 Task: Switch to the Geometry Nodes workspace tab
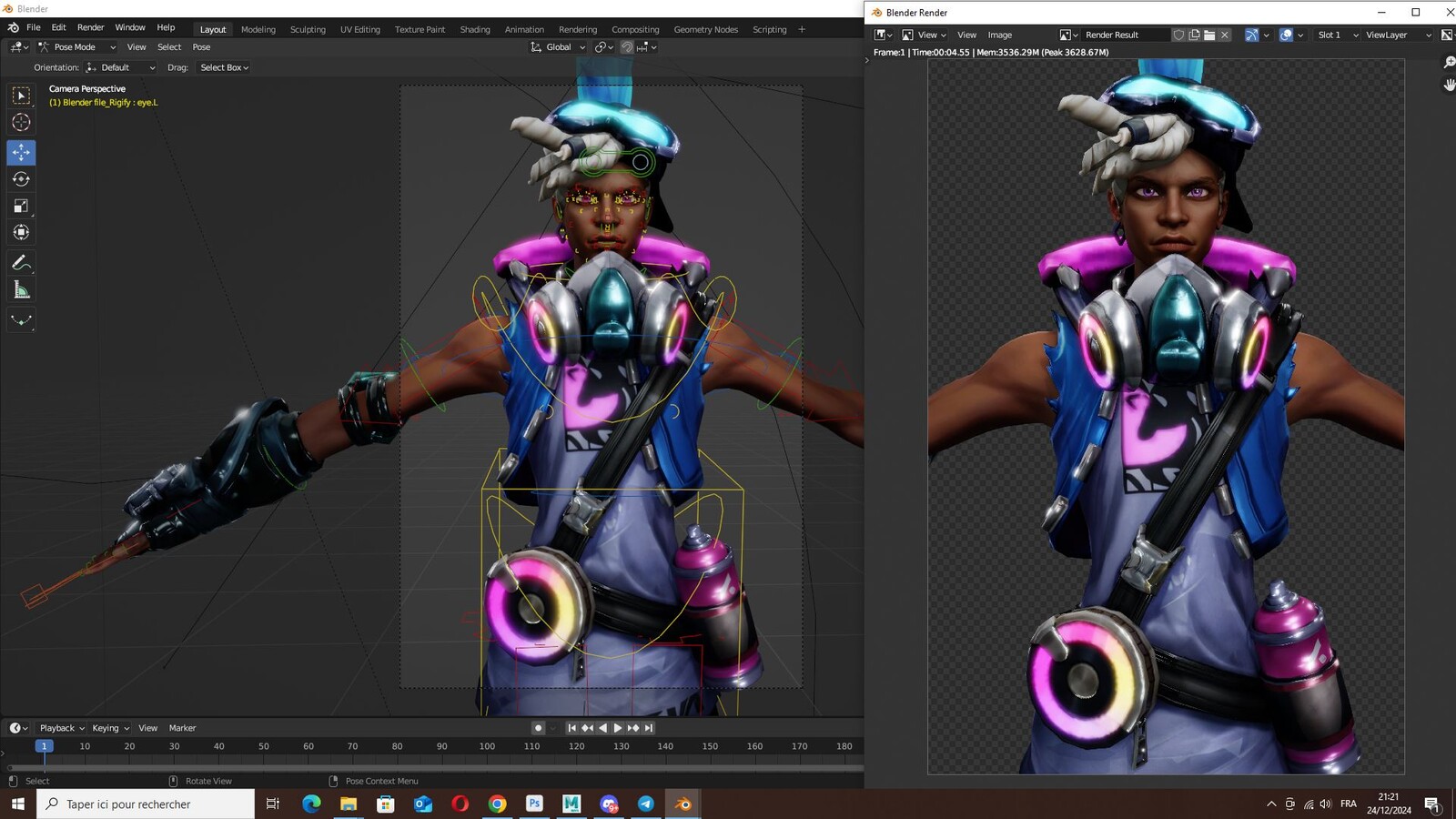[x=706, y=29]
